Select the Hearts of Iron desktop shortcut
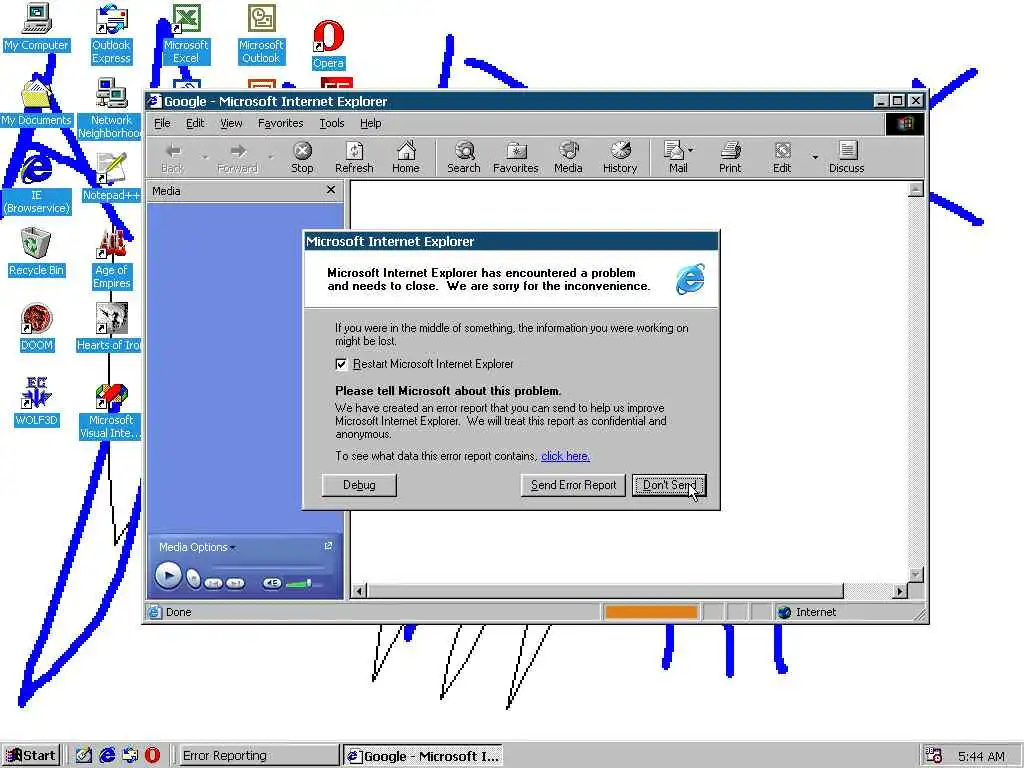Image resolution: width=1024 pixels, height=768 pixels. tap(110, 328)
